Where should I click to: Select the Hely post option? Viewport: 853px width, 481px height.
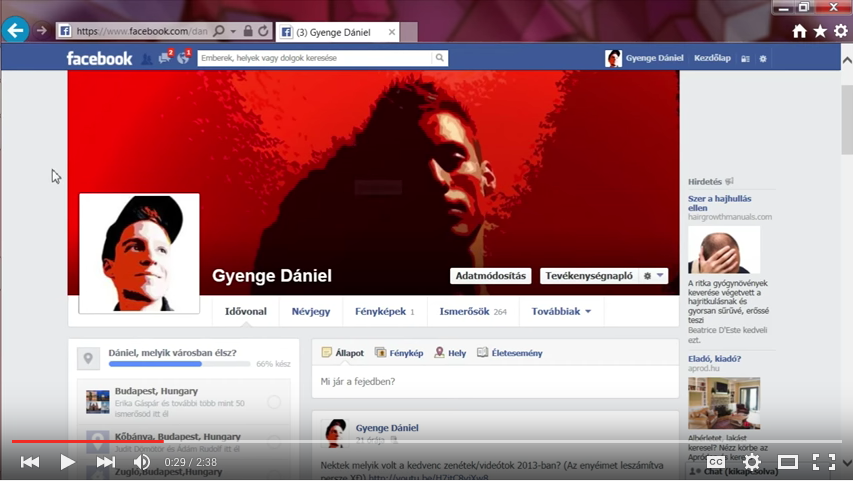pyautogui.click(x=450, y=353)
